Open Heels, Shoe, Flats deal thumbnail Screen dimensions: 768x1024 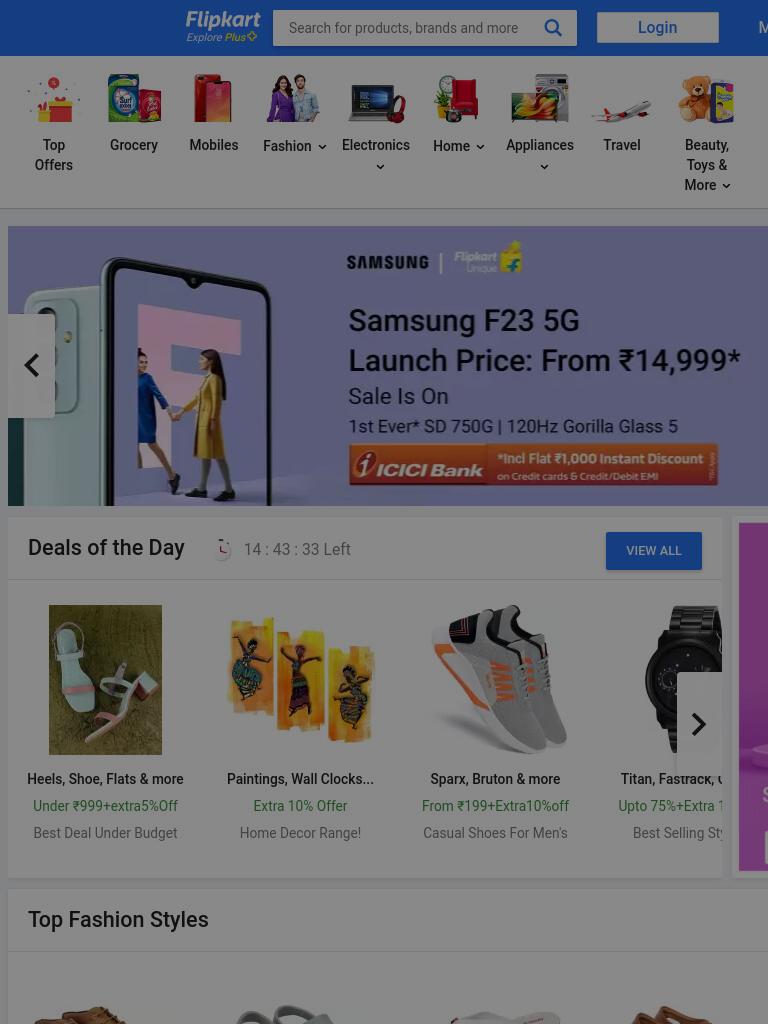click(x=105, y=679)
